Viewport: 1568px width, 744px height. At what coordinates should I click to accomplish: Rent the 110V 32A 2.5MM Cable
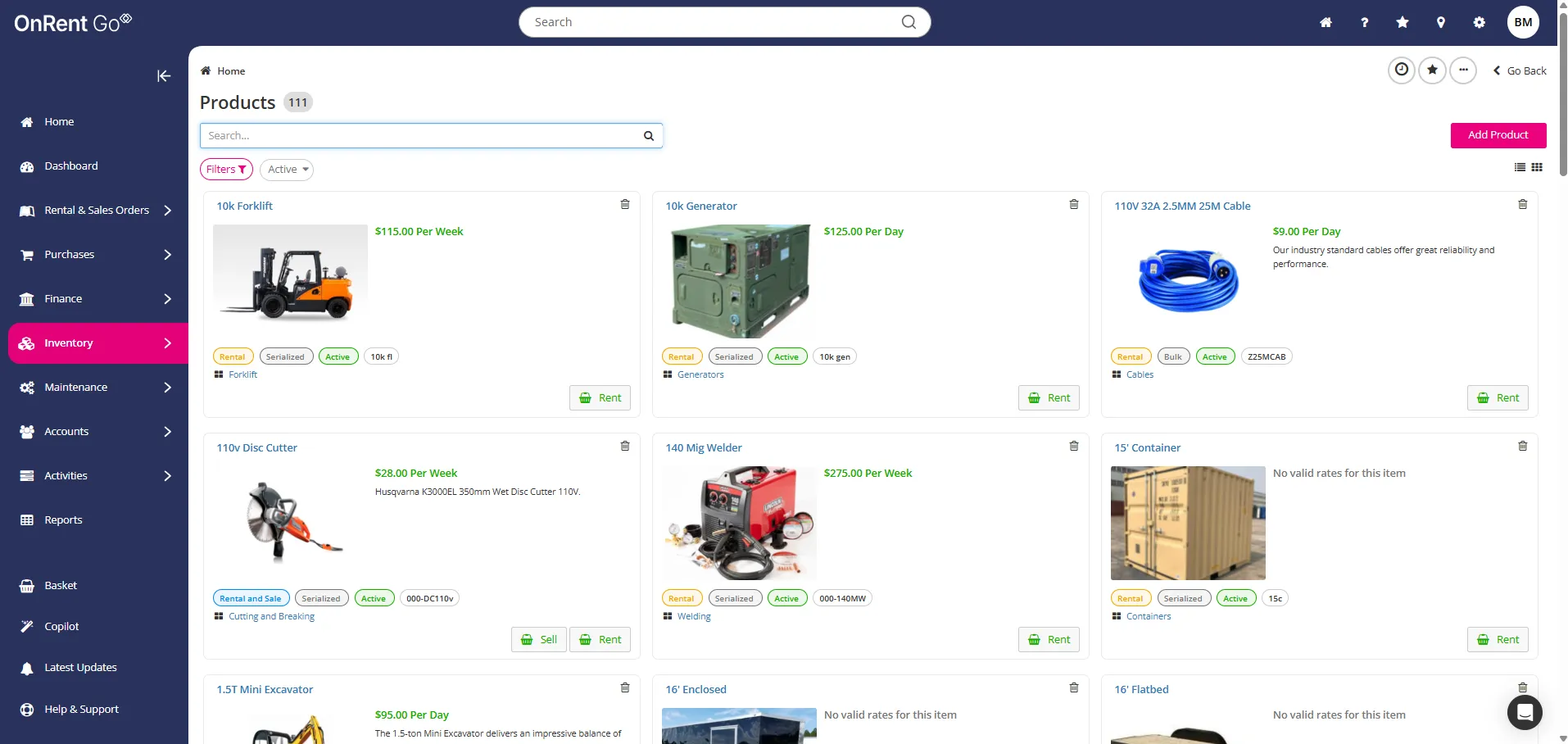(1498, 398)
